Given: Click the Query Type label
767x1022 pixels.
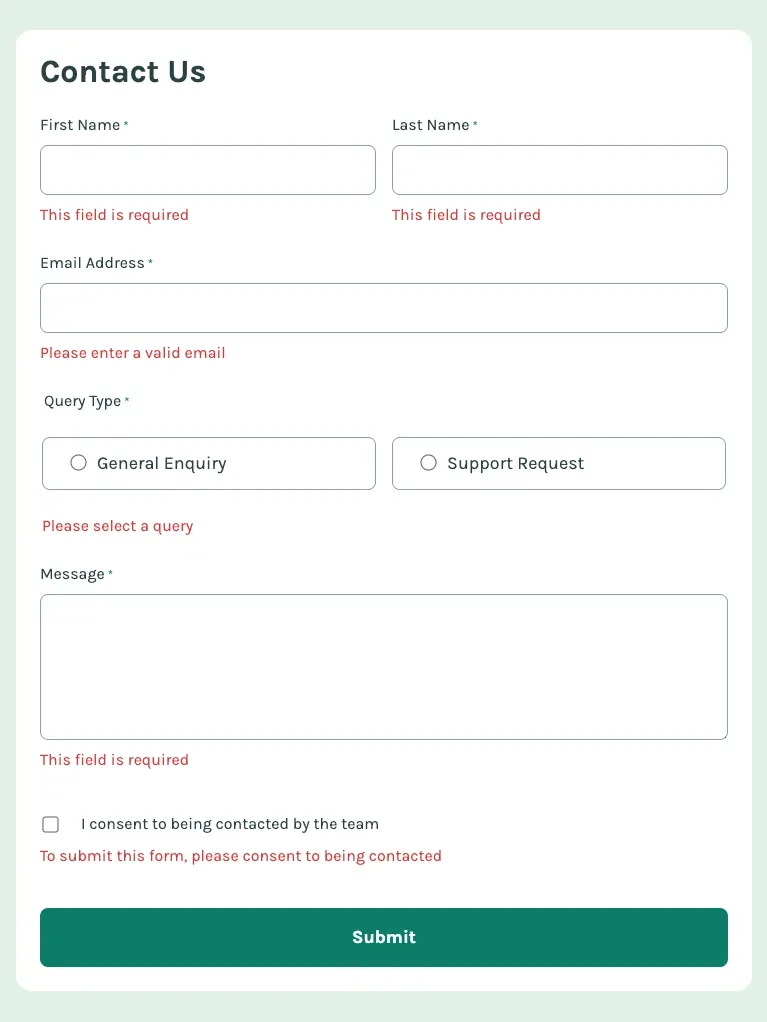Looking at the screenshot, I should click(x=84, y=401).
